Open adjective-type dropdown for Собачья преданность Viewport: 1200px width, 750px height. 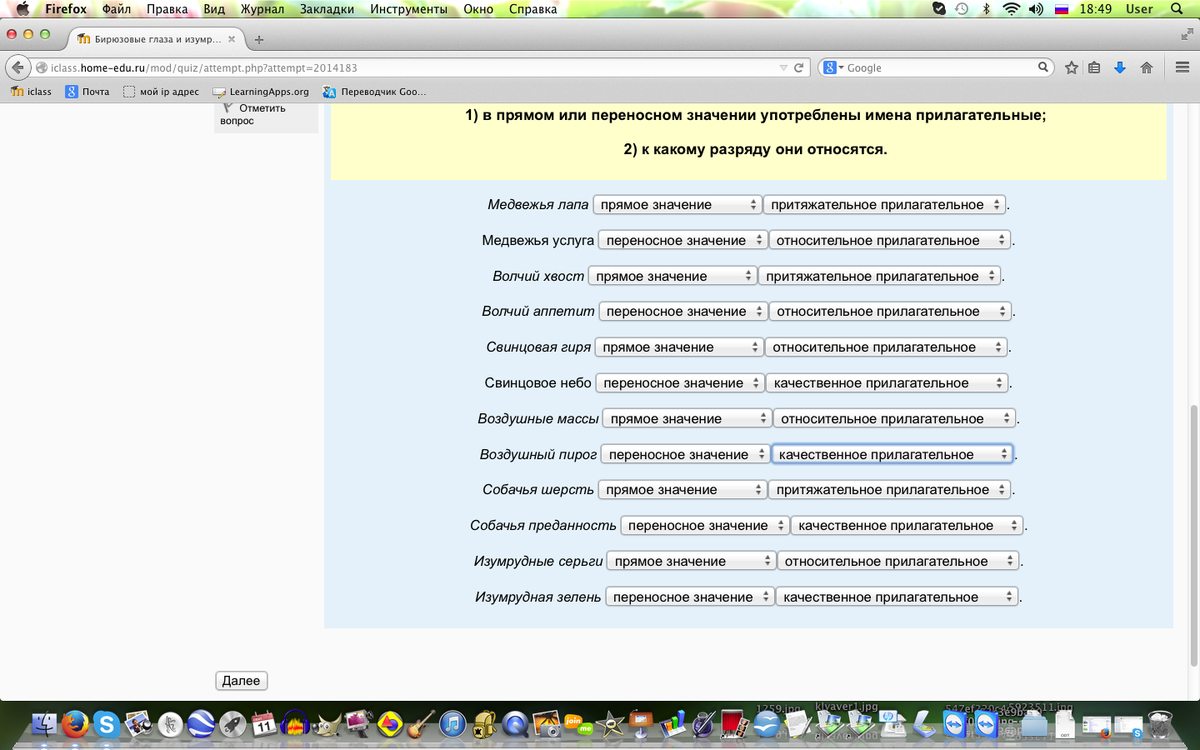907,525
